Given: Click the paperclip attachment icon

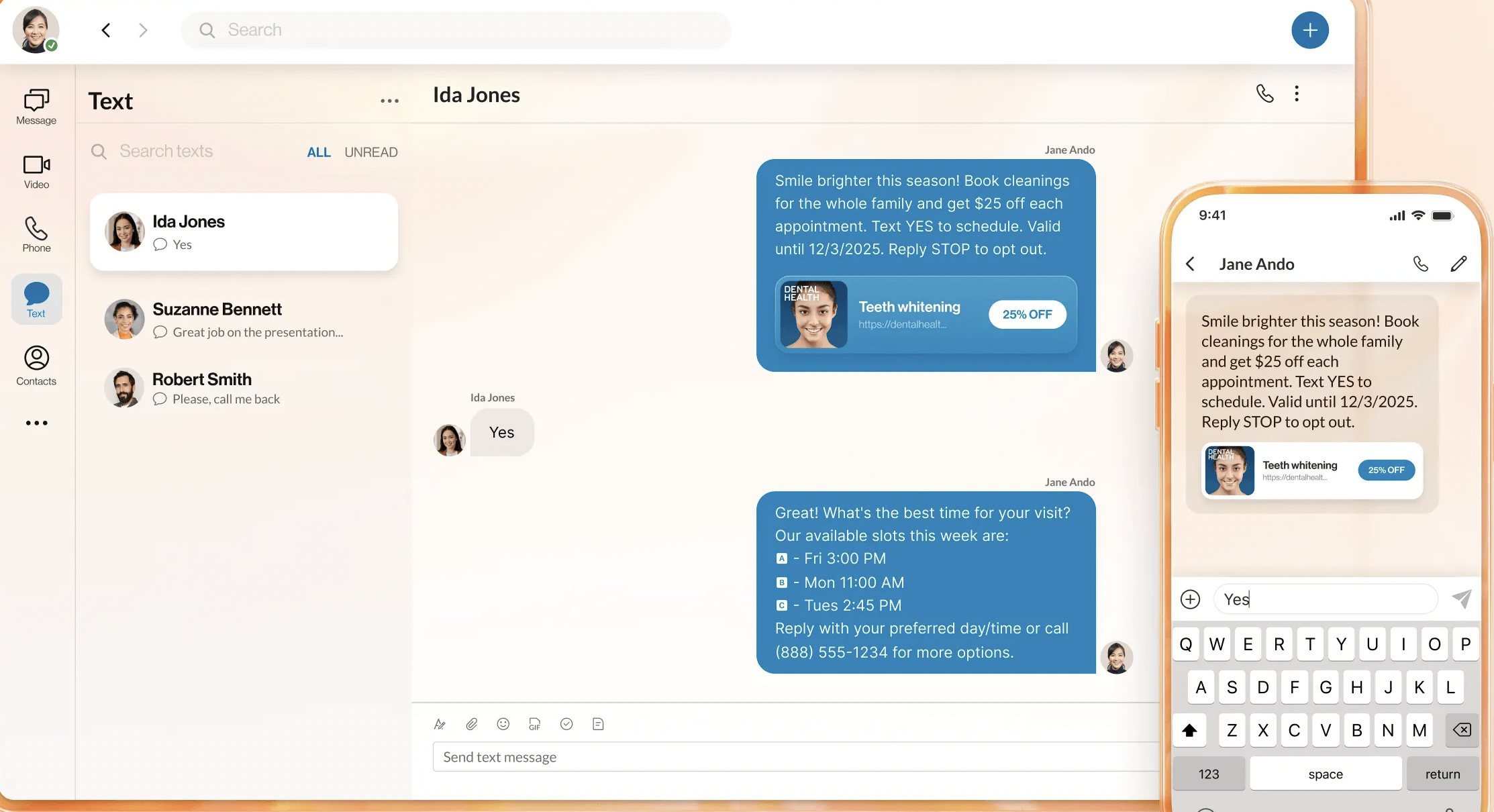Looking at the screenshot, I should pos(472,724).
